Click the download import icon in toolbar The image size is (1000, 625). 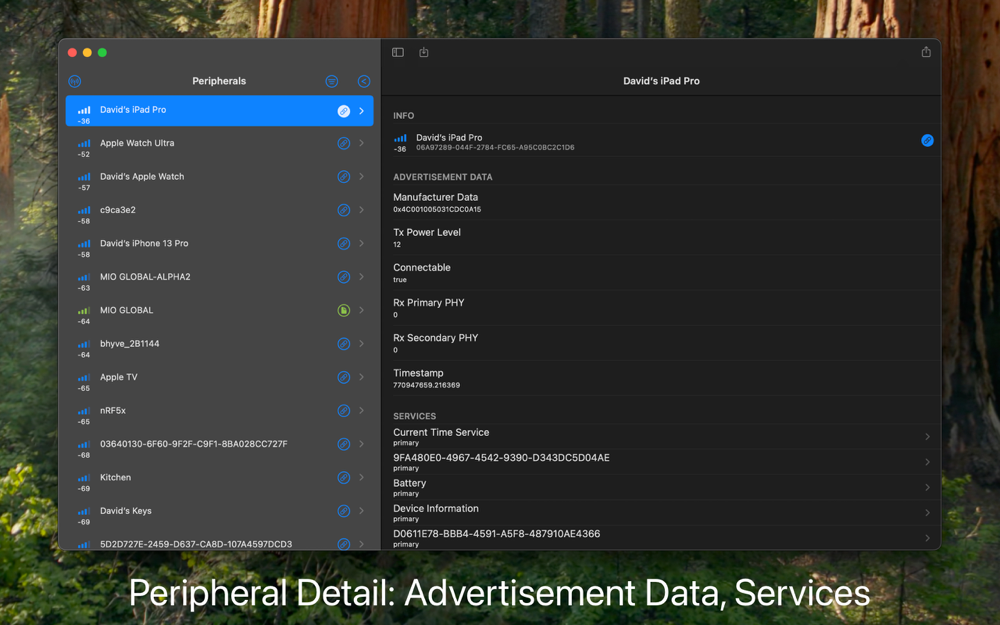point(424,52)
